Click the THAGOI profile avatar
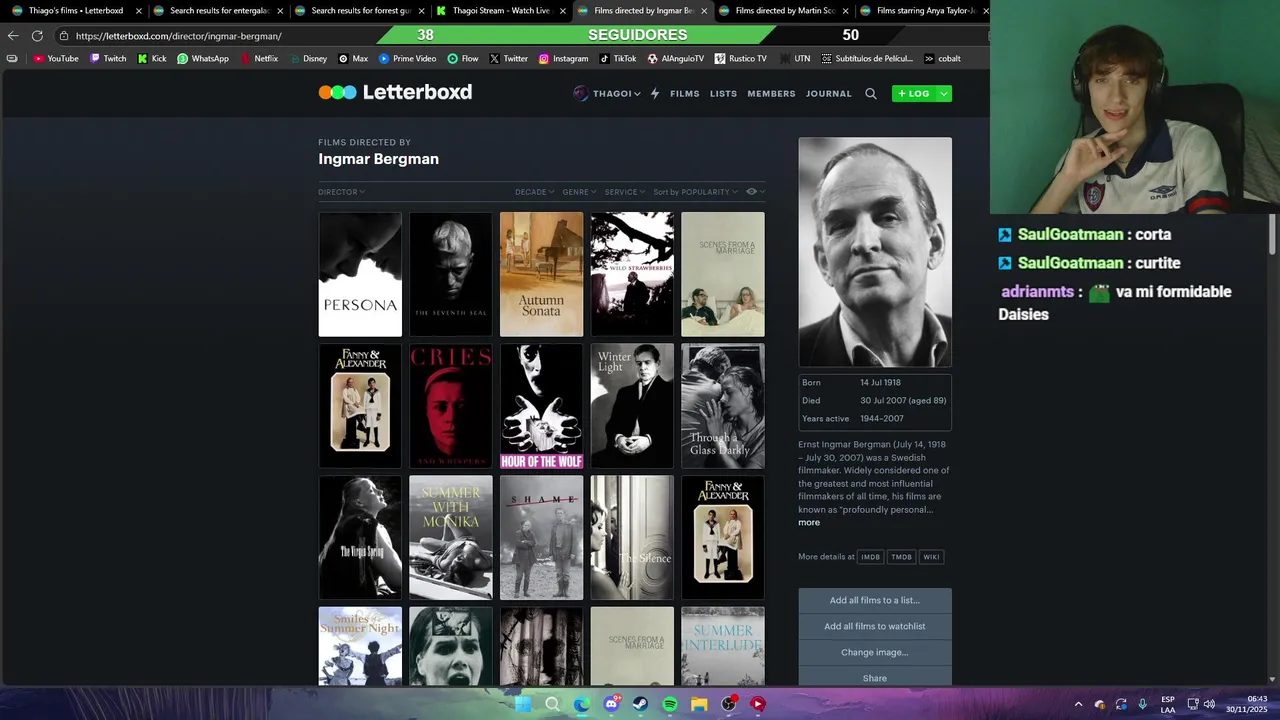The height and width of the screenshot is (720, 1280). [x=581, y=93]
